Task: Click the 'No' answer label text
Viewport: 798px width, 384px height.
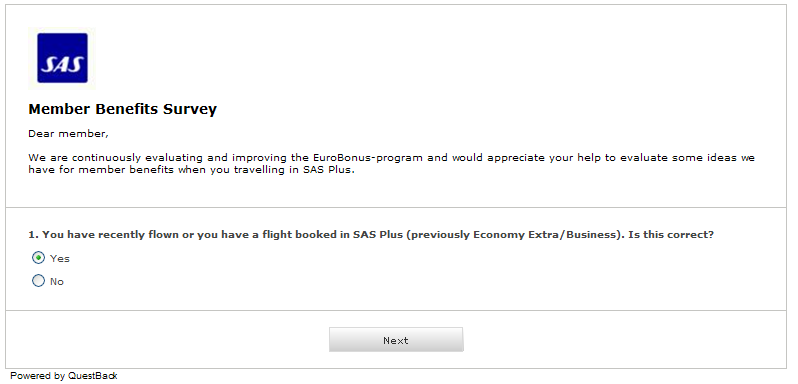Action: [56, 281]
